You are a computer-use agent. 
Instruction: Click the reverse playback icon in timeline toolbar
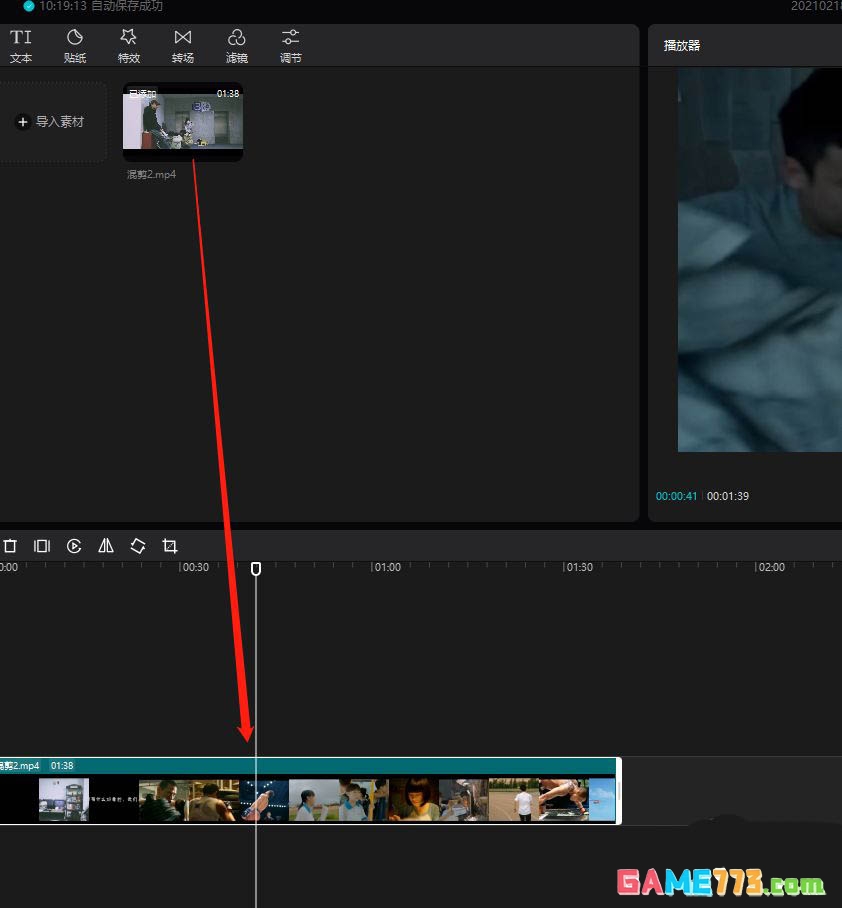click(74, 546)
